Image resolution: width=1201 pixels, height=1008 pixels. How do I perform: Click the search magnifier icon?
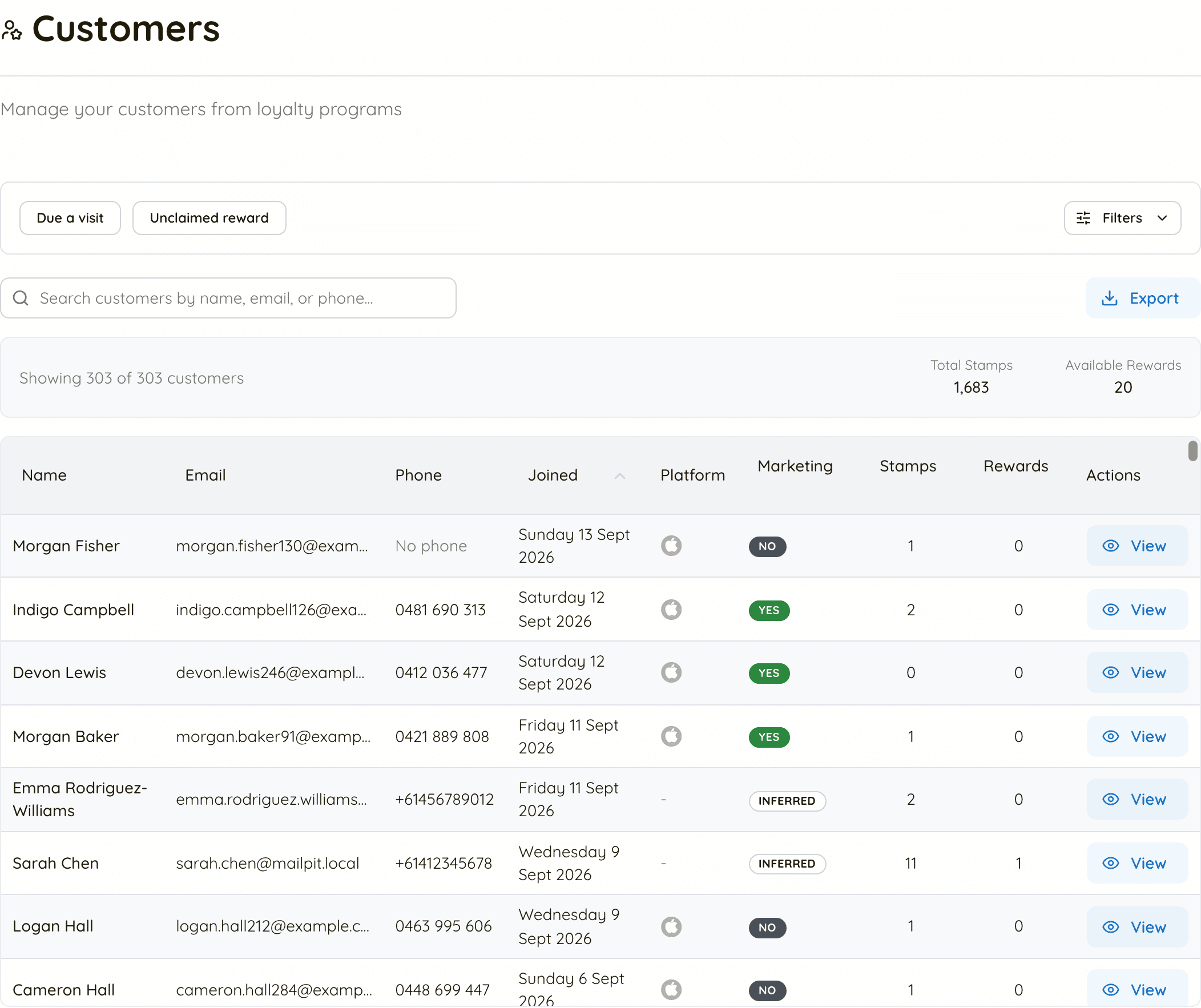pyautogui.click(x=21, y=298)
